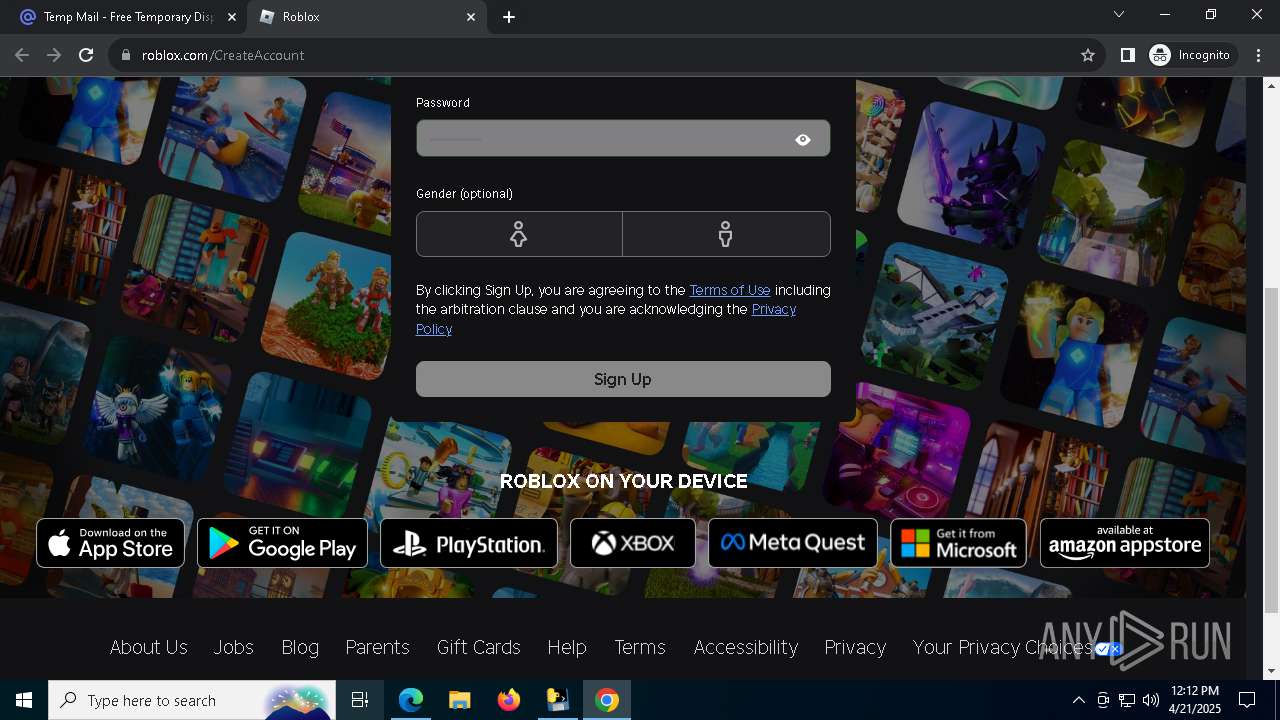Screen dimensions: 1280x720
Task: Open the Incognito profile menu
Action: pyautogui.click(x=1192, y=55)
